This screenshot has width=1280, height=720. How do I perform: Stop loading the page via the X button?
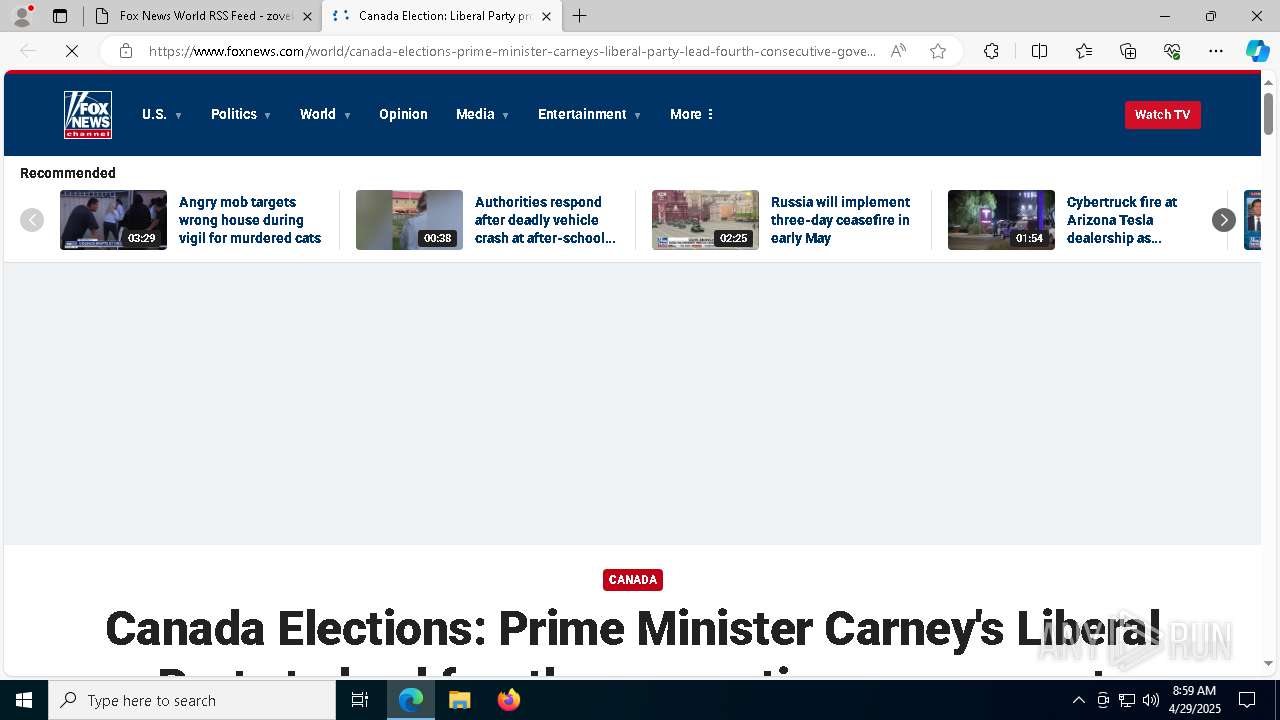pos(72,51)
